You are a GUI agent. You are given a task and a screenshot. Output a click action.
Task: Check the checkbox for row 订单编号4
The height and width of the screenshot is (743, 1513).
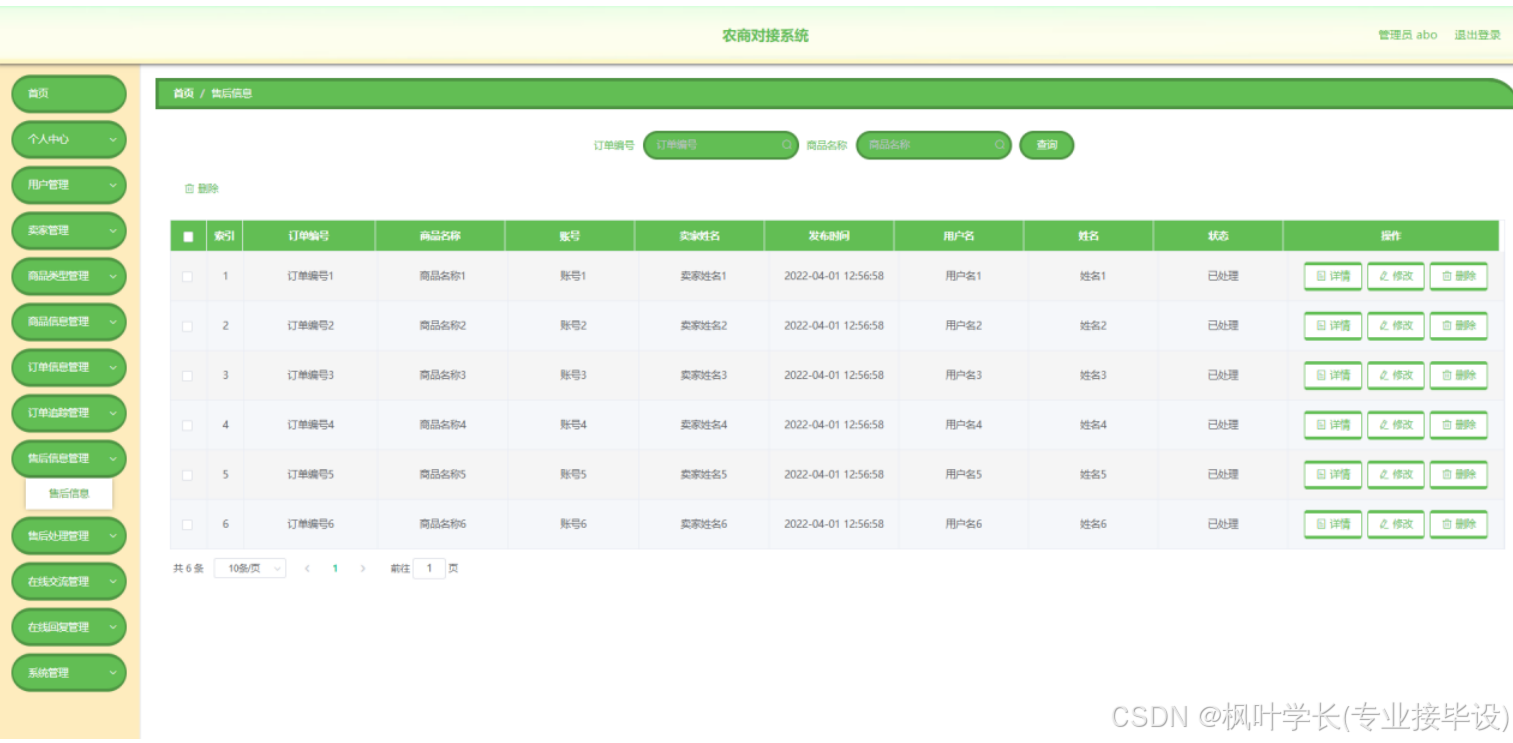click(x=187, y=425)
